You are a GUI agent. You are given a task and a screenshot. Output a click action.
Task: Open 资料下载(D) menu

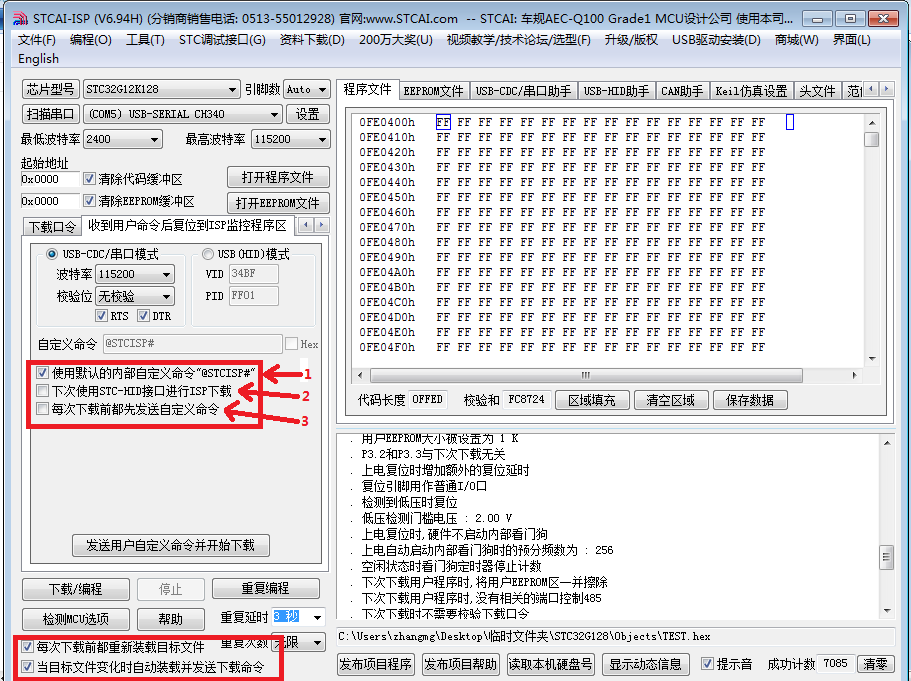click(x=312, y=40)
